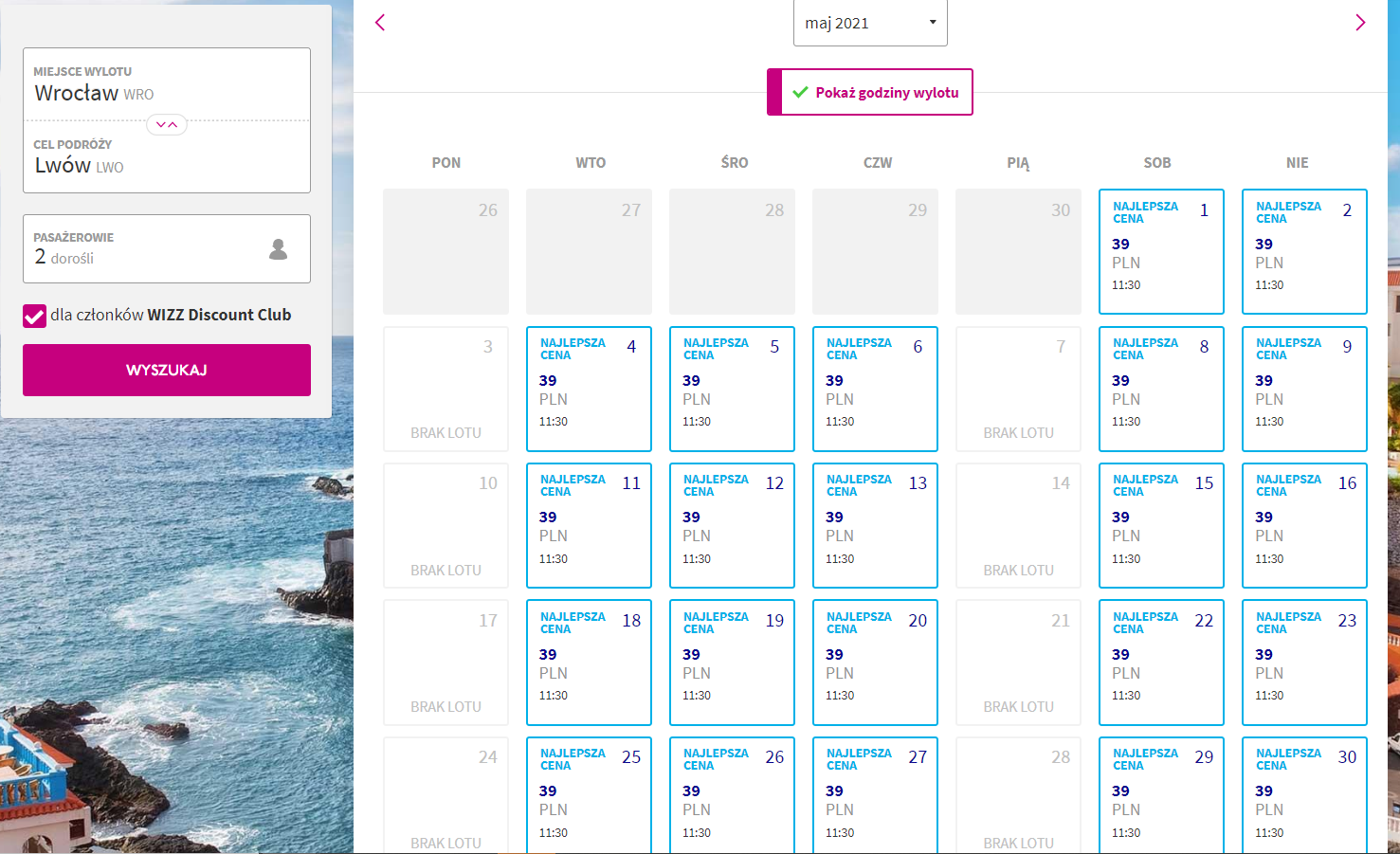Pick Saturday May 15 flight
Screen dimensions: 1400x854
point(1161,525)
